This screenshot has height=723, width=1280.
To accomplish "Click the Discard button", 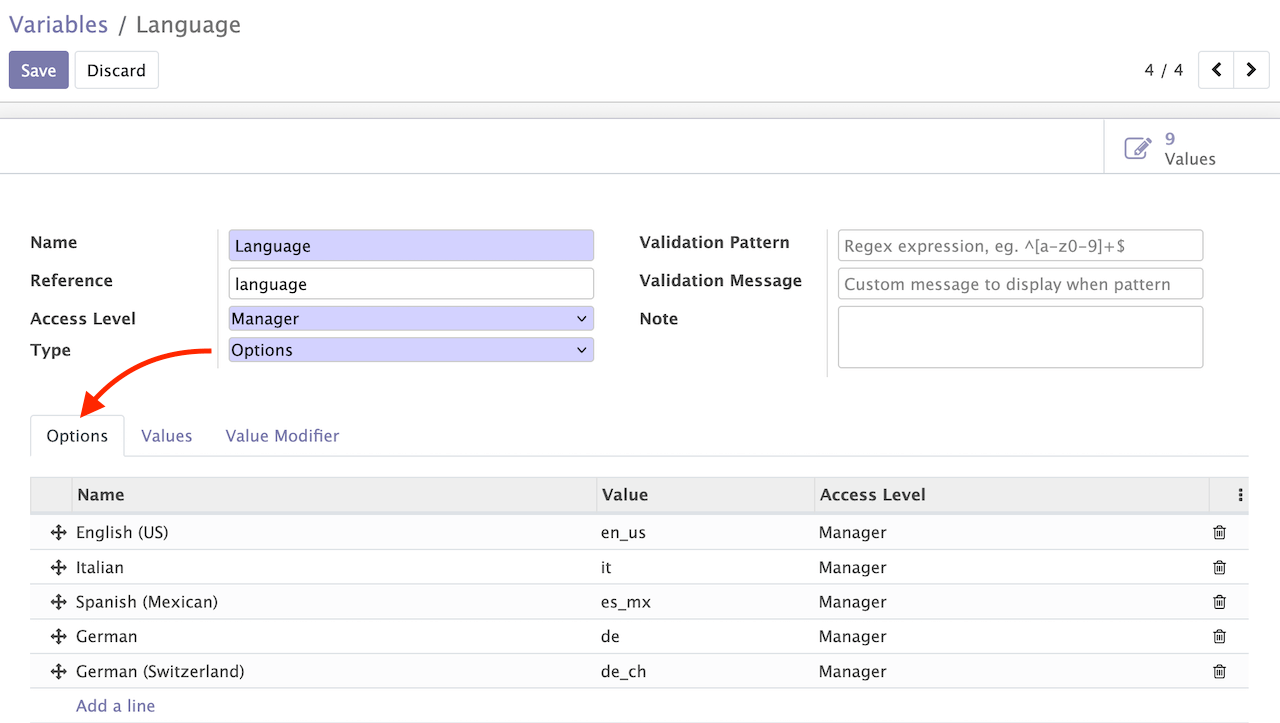I will pyautogui.click(x=116, y=70).
